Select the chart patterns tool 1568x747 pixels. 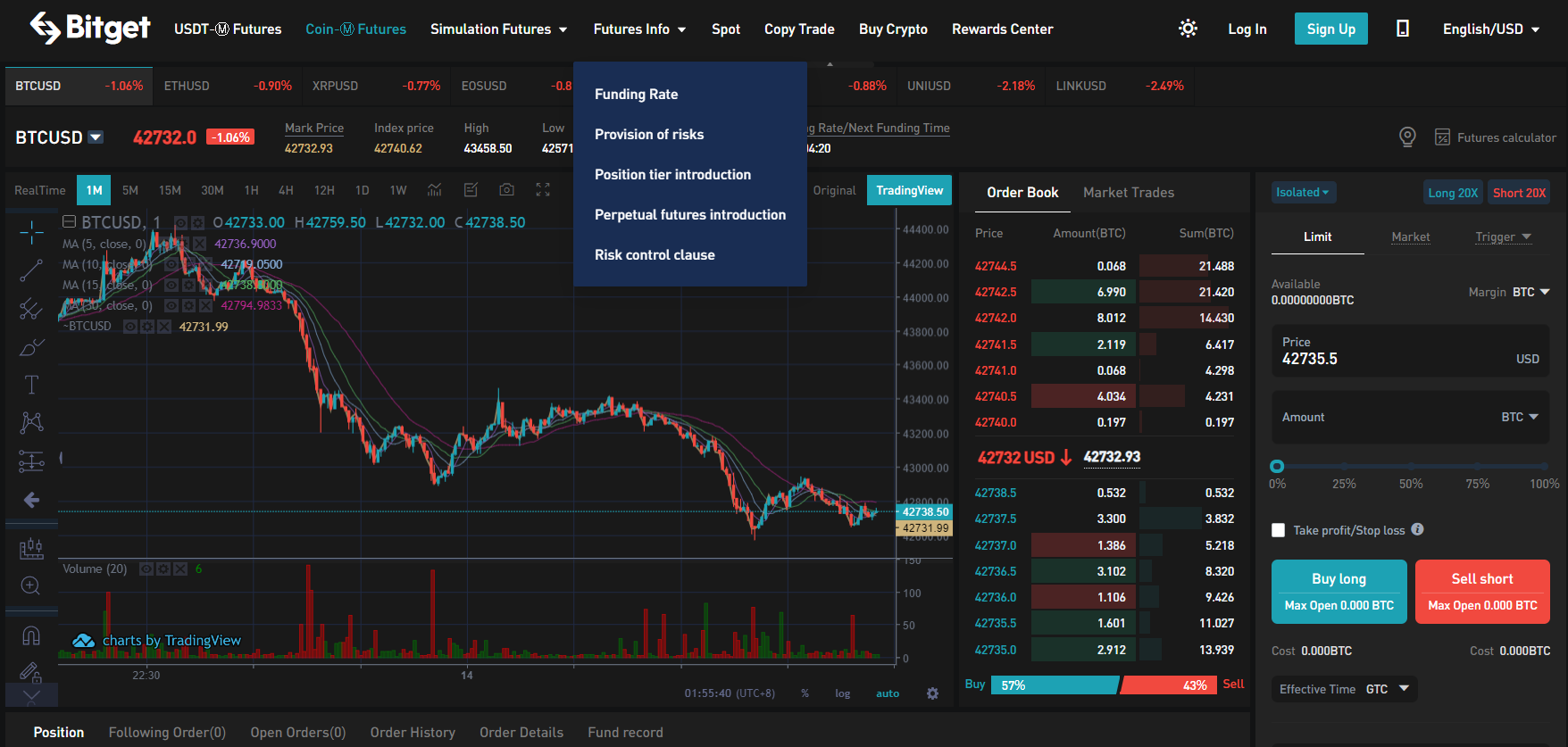[x=31, y=422]
